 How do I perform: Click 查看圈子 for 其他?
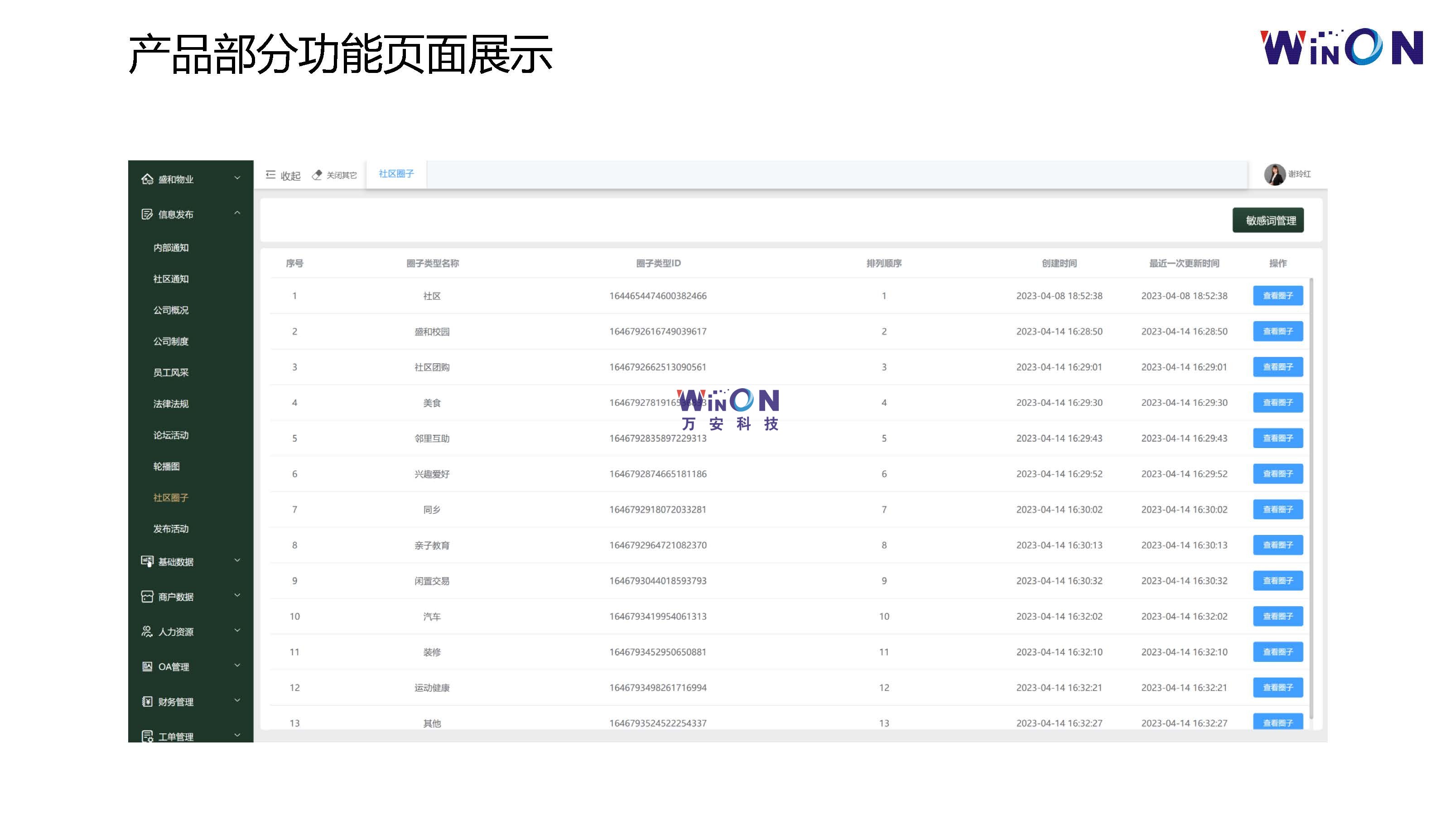pyautogui.click(x=1278, y=721)
